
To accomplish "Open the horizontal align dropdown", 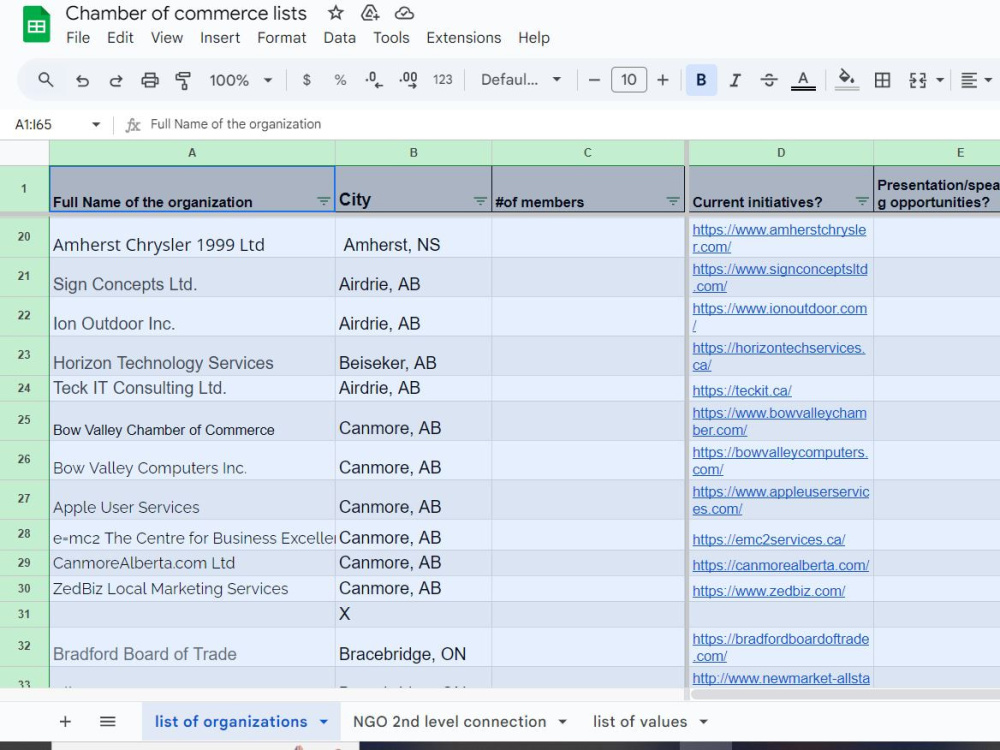I will 976,80.
